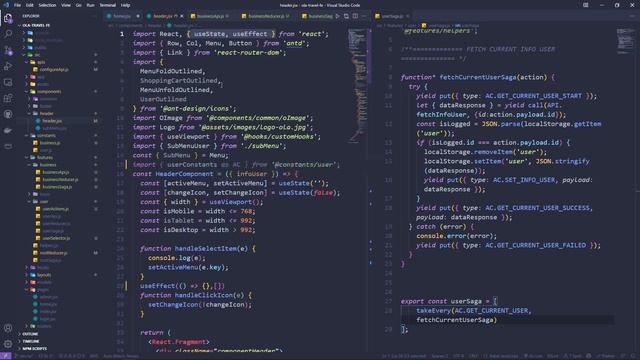Image resolution: width=640 pixels, height=360 pixels.
Task: Expand the layouts folder
Action: [x=44, y=275]
